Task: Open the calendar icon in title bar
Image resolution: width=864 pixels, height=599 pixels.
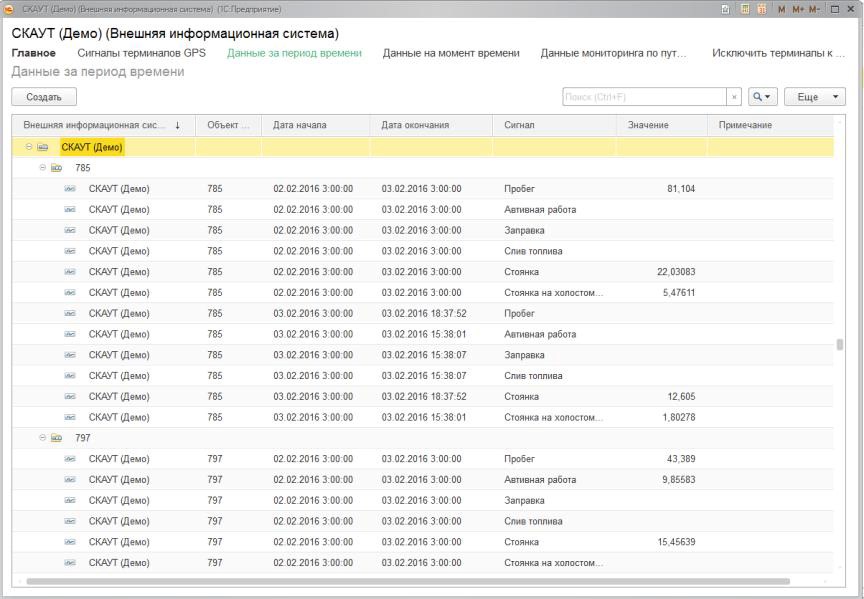Action: pyautogui.click(x=763, y=9)
